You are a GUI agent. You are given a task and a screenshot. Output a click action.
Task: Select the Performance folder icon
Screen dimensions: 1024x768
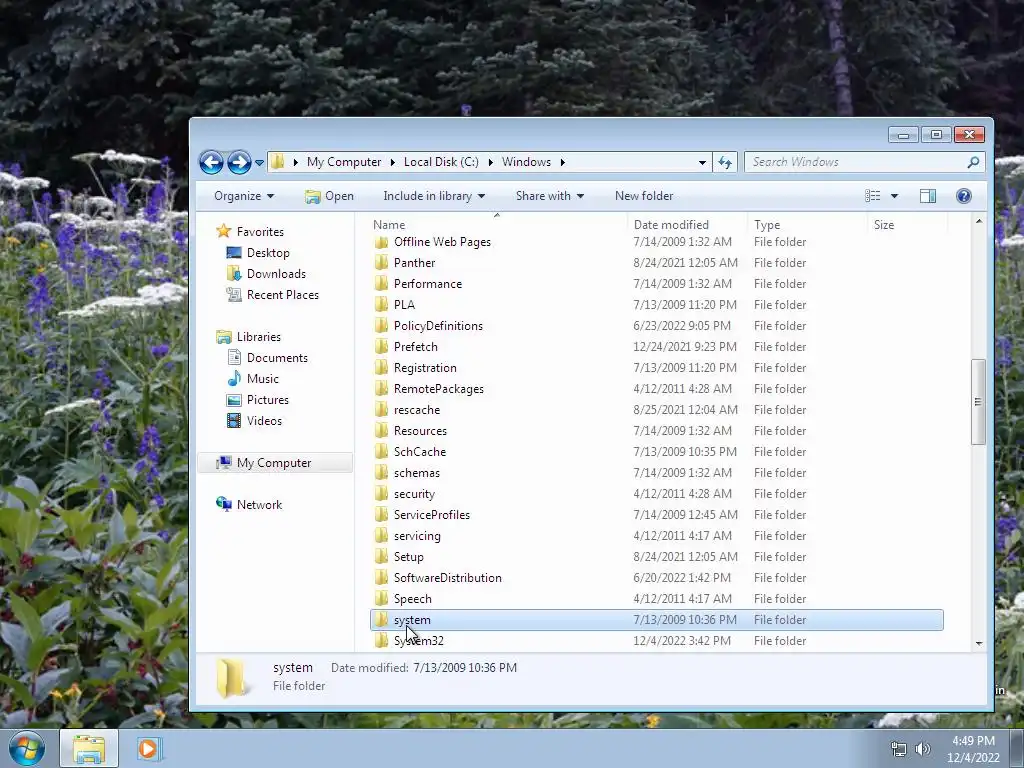381,284
